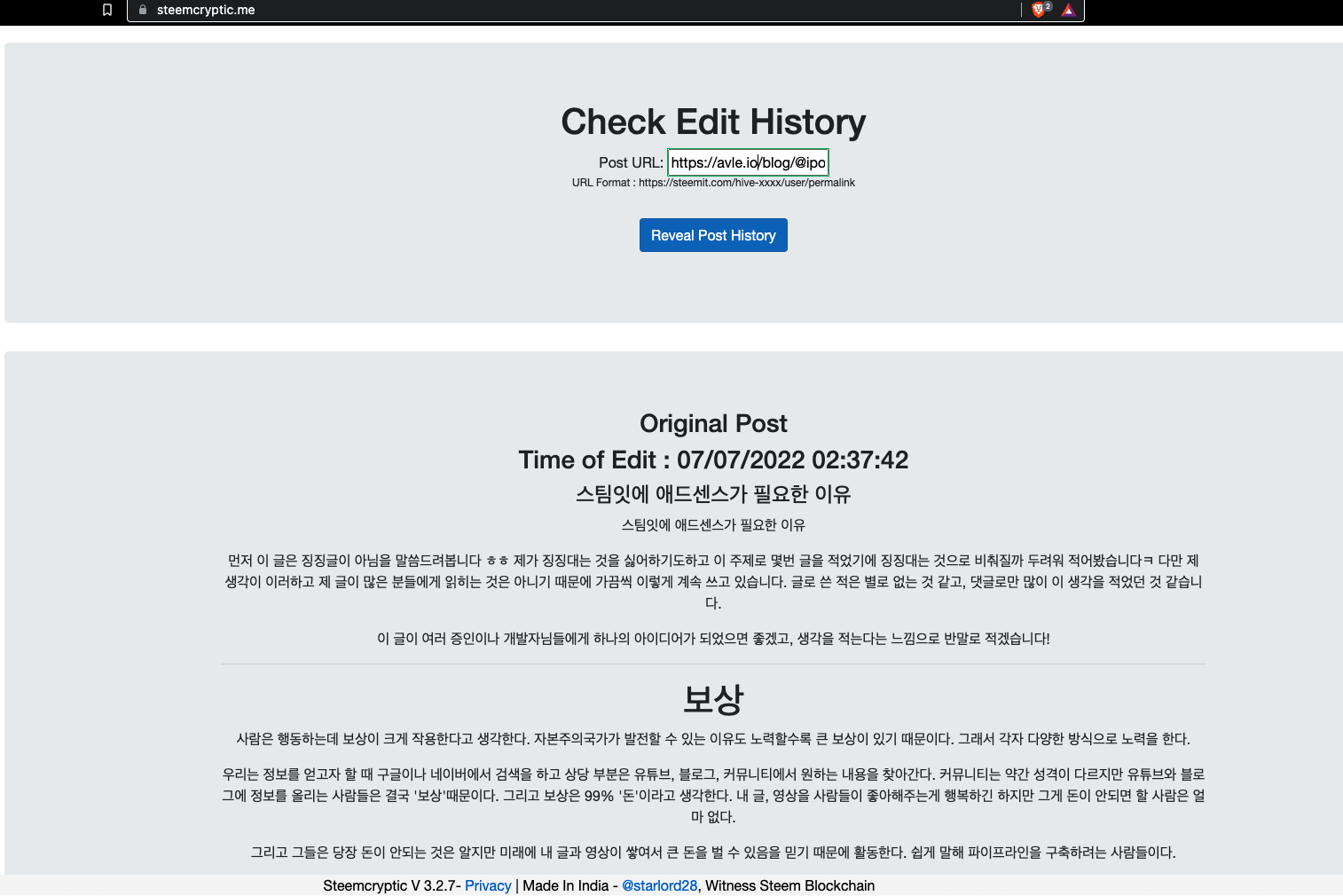Click the large 보상 section heading

click(713, 700)
